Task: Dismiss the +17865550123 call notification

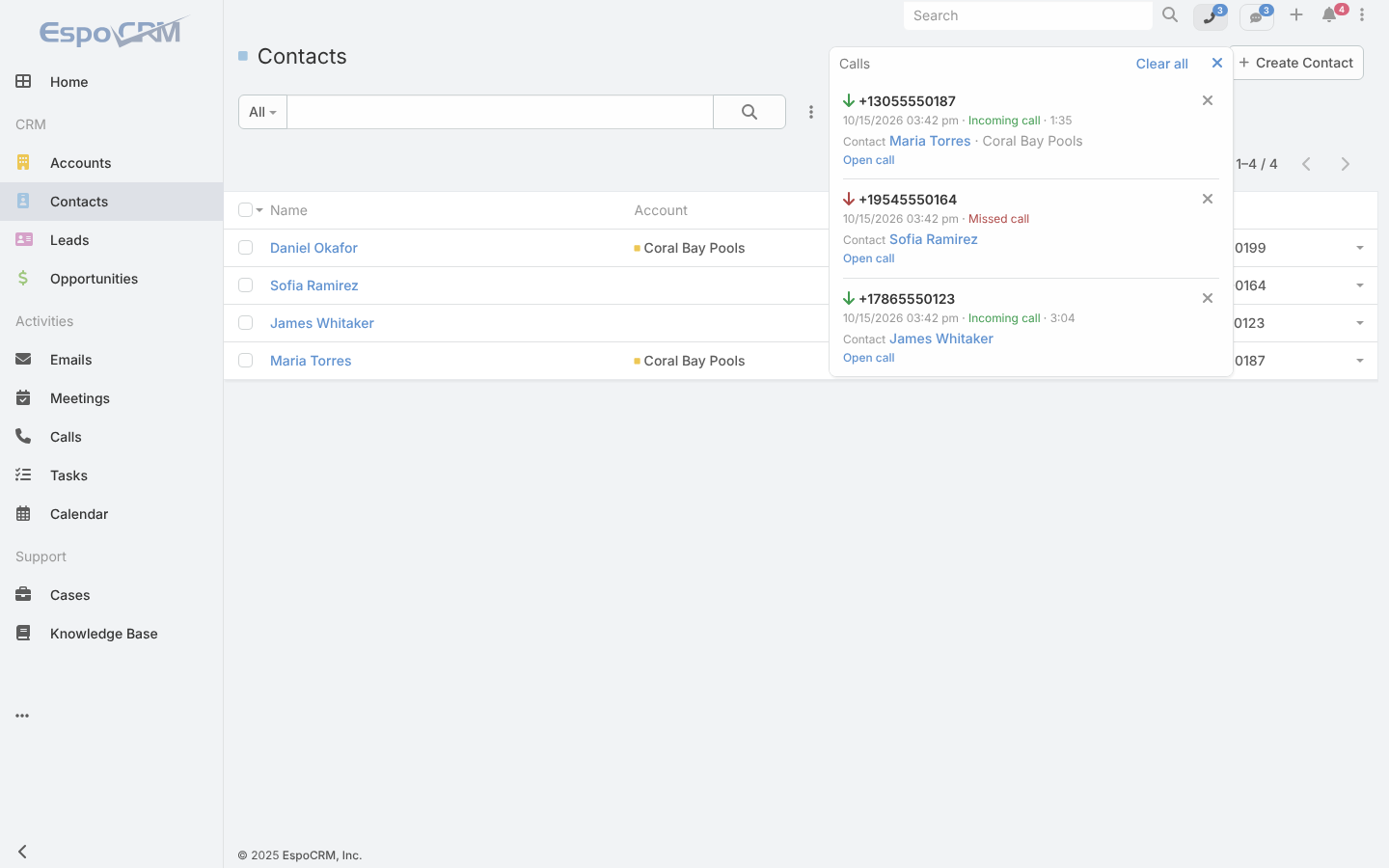Action: click(x=1208, y=298)
